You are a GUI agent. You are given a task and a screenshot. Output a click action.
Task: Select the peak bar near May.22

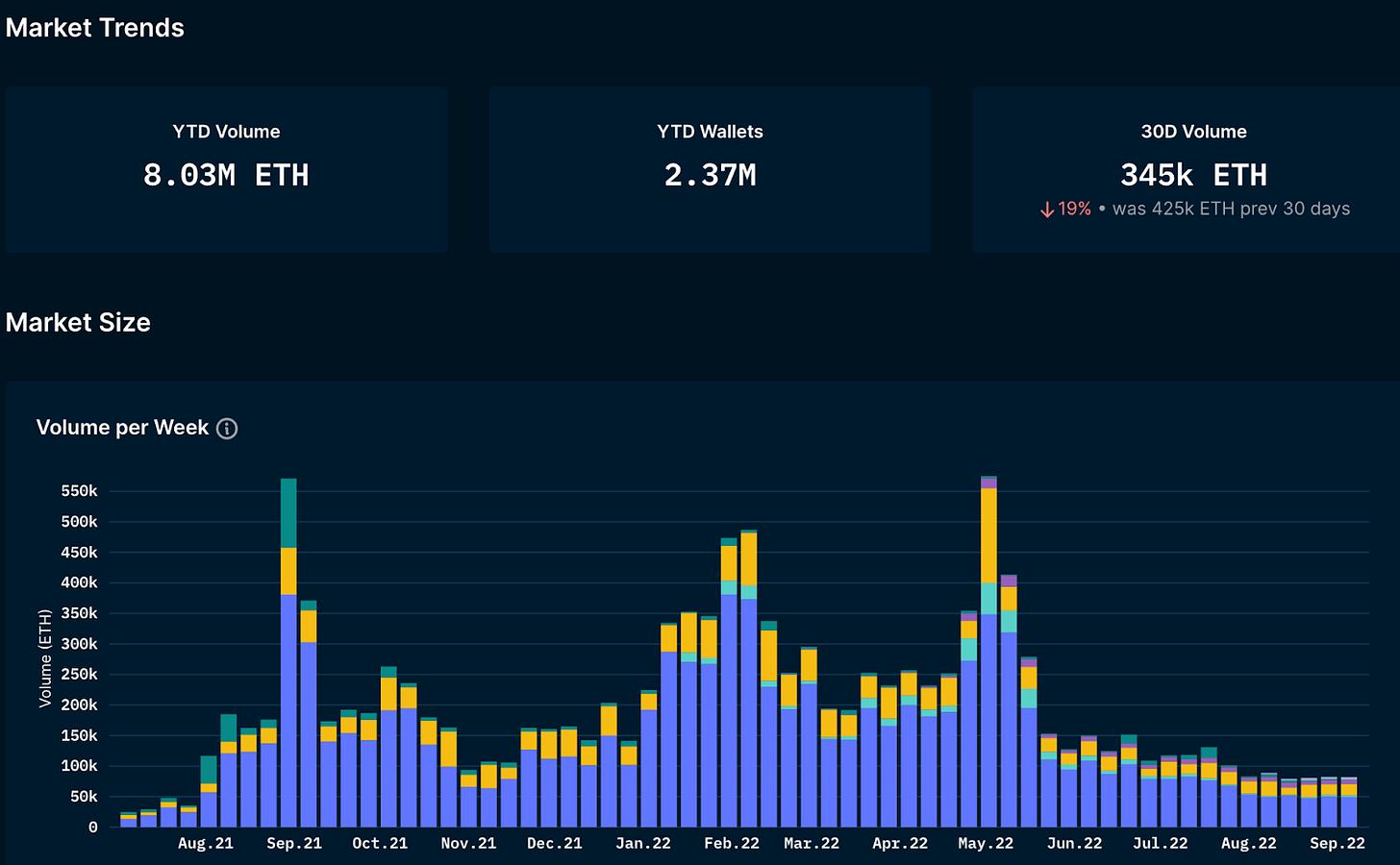pyautogui.click(x=988, y=652)
